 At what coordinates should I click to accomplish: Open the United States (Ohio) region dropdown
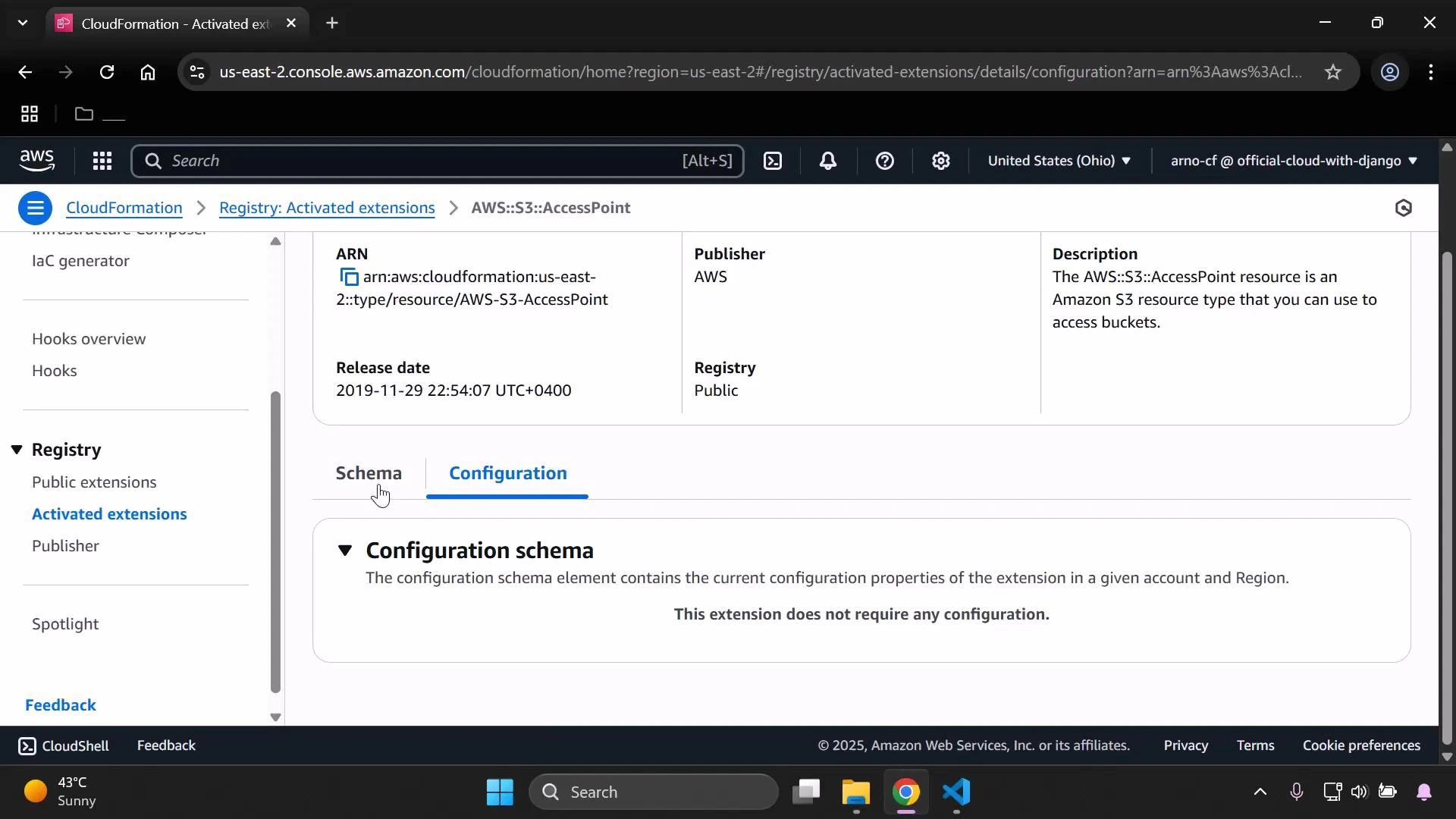(1059, 161)
